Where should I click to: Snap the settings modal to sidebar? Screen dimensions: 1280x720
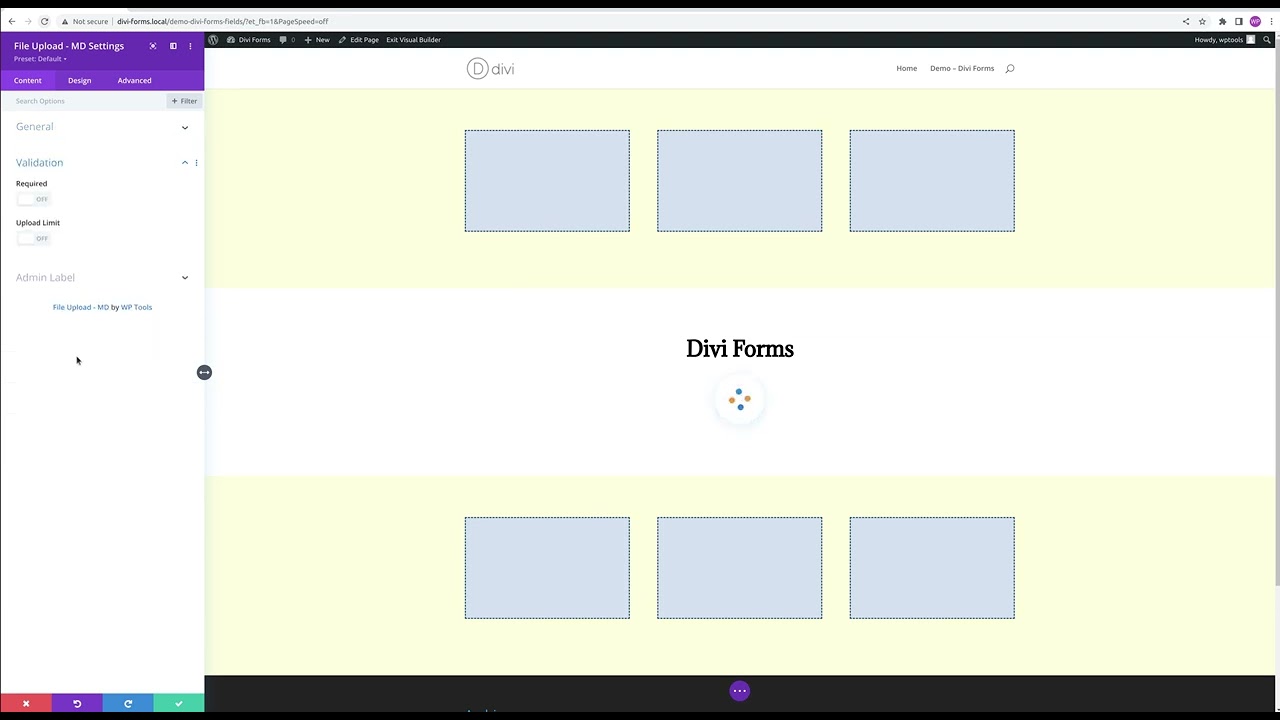173,46
